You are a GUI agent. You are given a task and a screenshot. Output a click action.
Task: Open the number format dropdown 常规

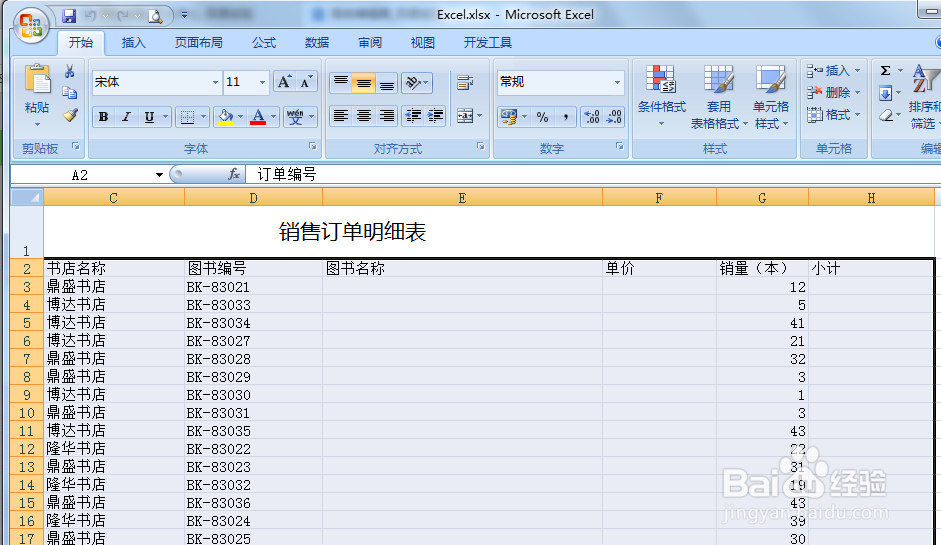(x=617, y=82)
